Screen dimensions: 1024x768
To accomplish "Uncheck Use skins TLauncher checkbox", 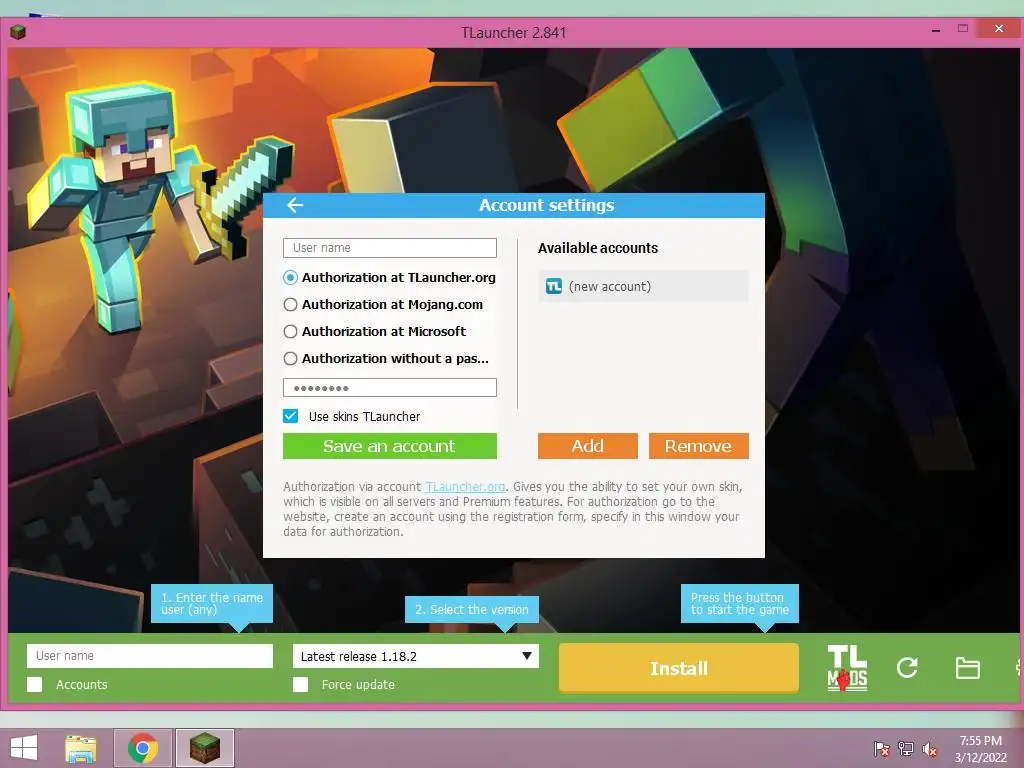I will [291, 416].
